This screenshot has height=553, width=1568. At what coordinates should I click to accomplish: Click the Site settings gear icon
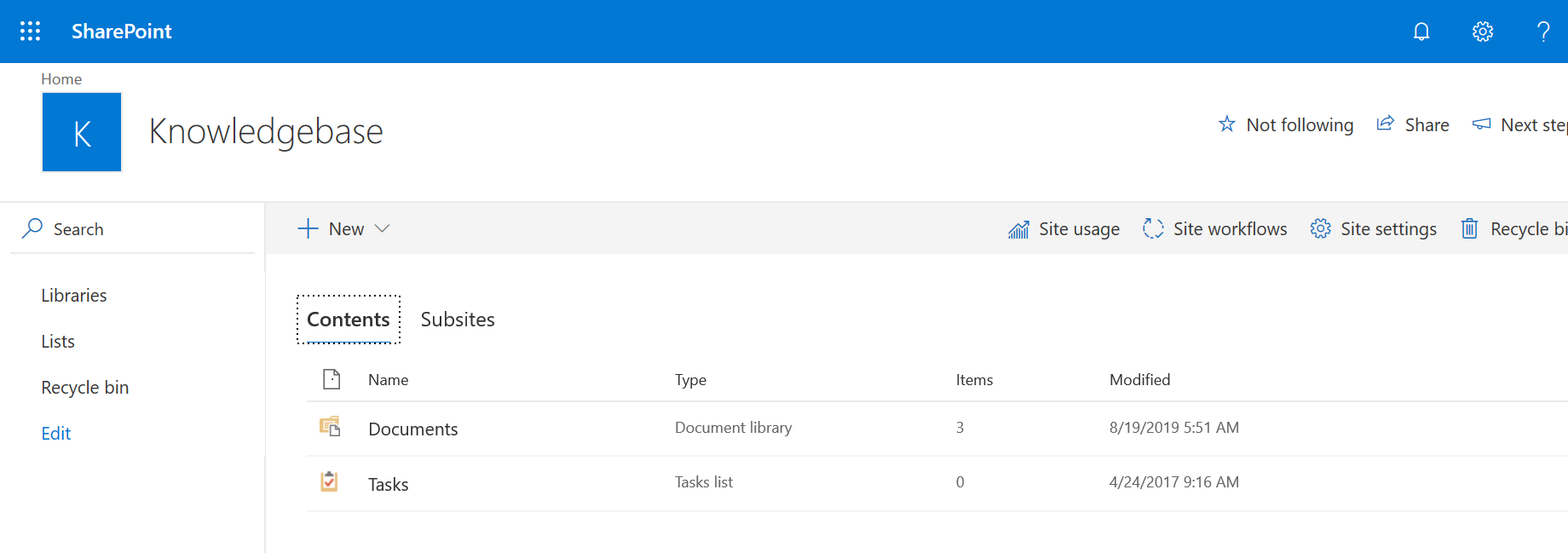click(1320, 228)
